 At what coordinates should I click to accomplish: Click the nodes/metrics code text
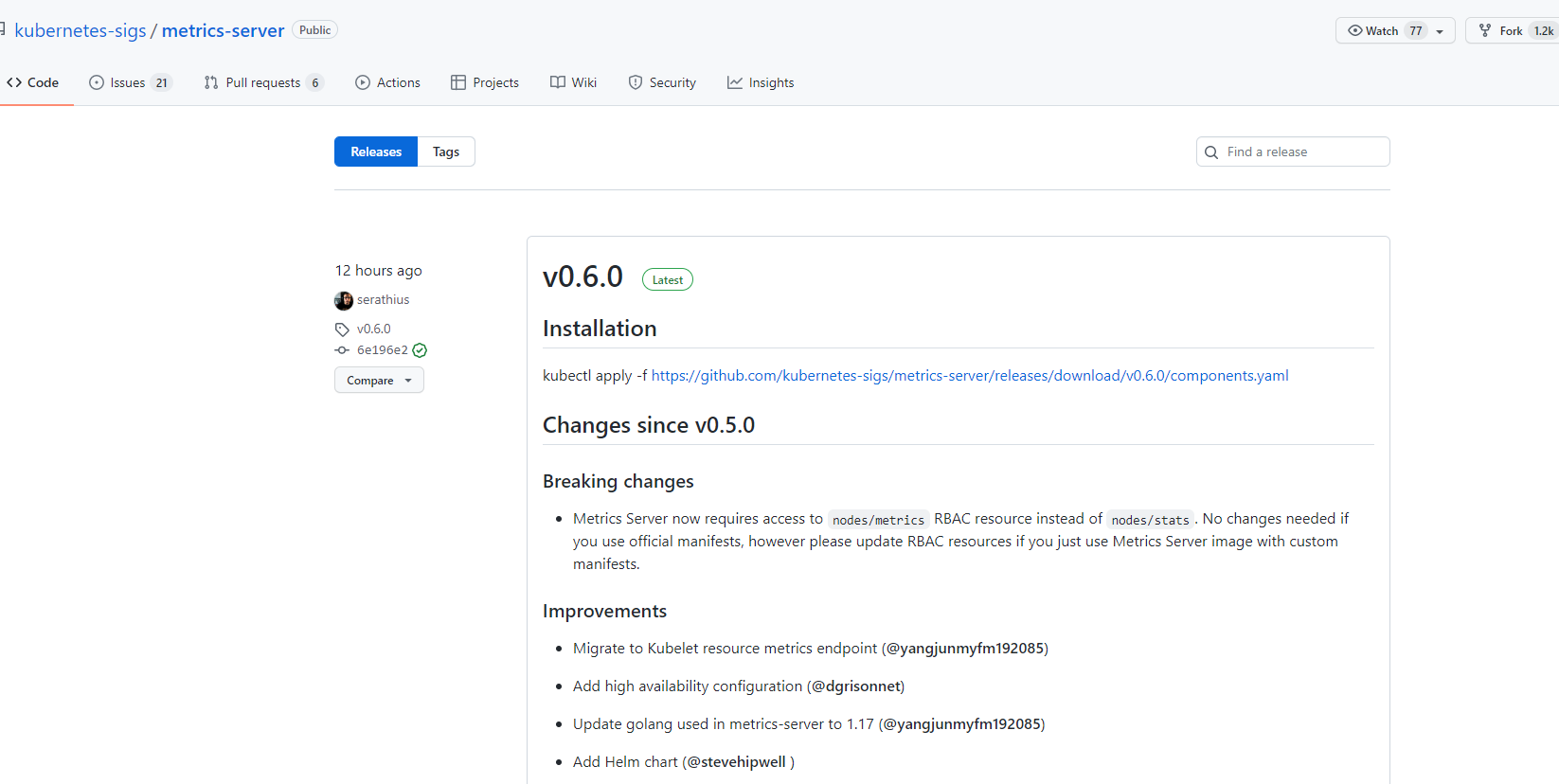pyautogui.click(x=878, y=520)
